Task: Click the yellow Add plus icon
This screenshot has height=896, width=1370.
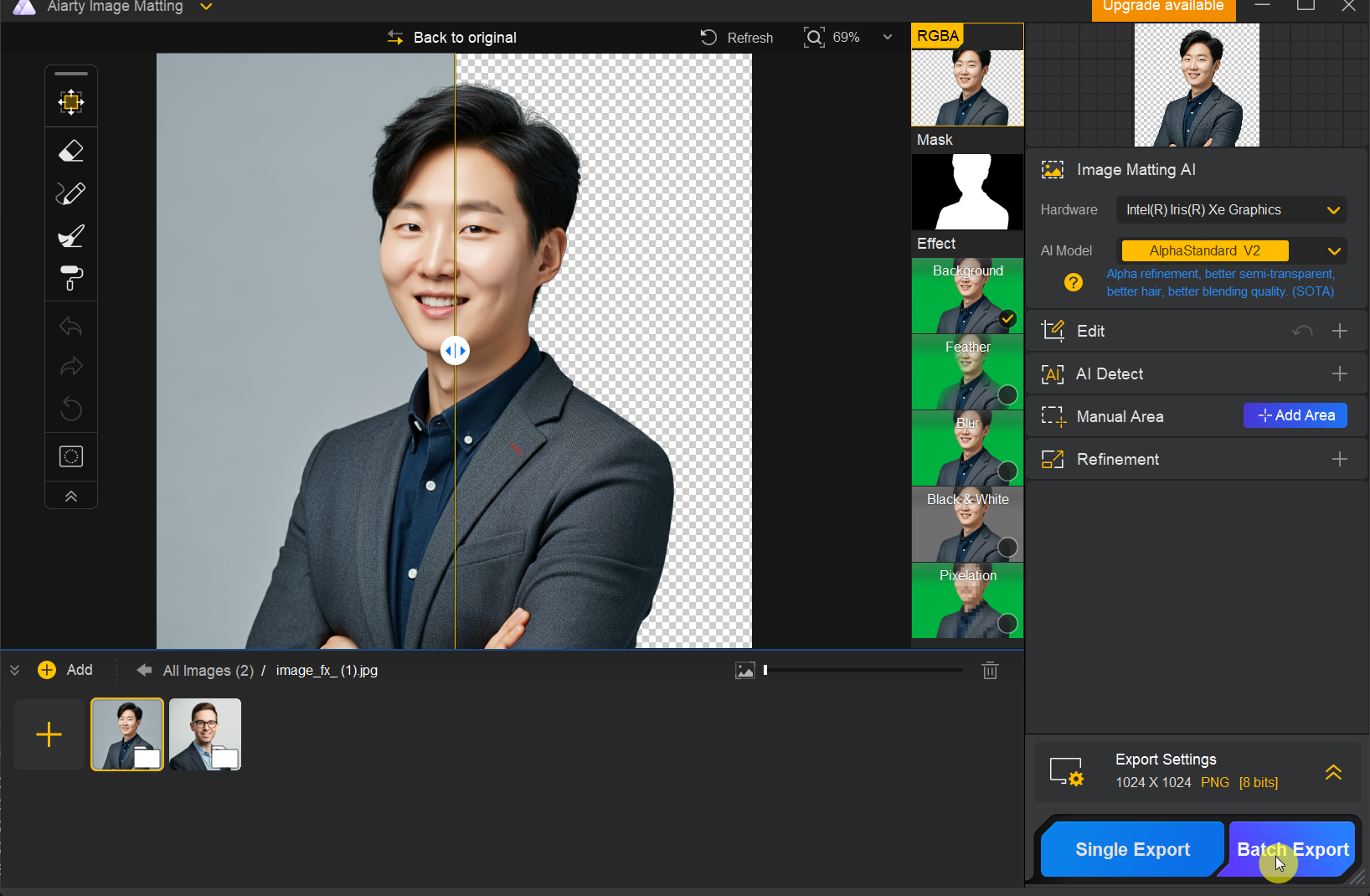Action: (47, 670)
